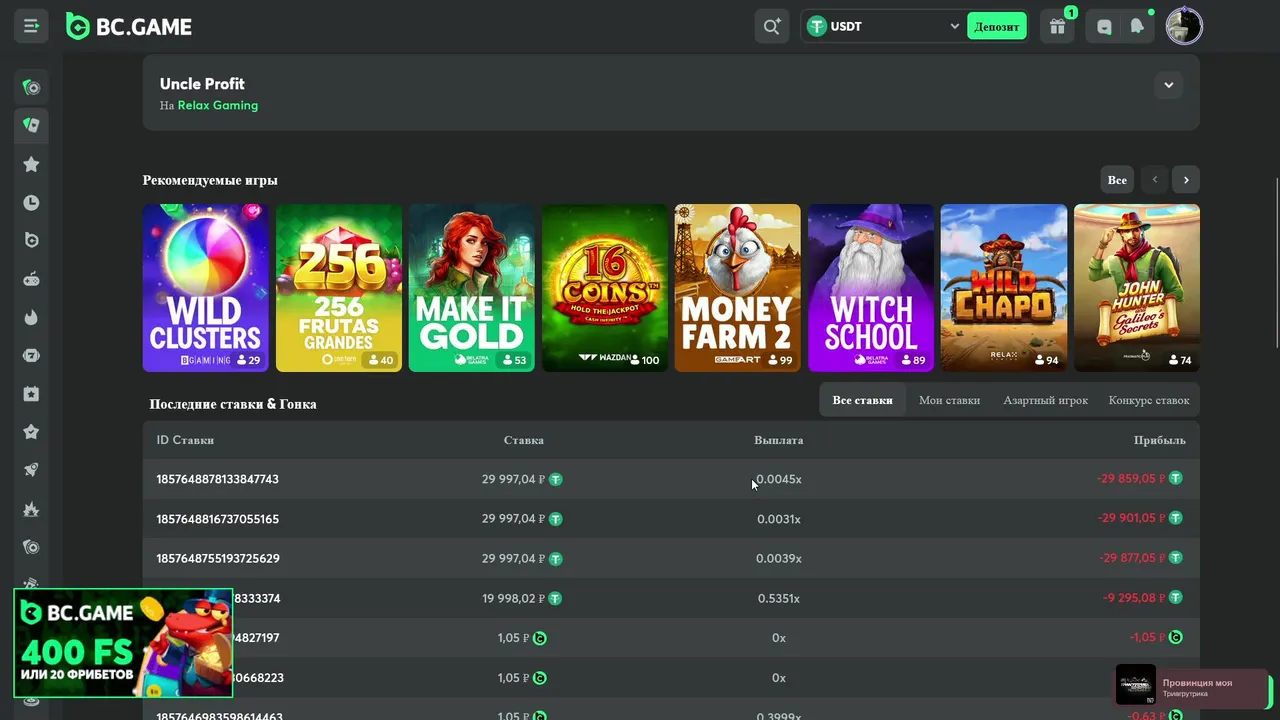Expand the Uncle Profit panel chevron
This screenshot has height=720, width=1280.
(1168, 85)
